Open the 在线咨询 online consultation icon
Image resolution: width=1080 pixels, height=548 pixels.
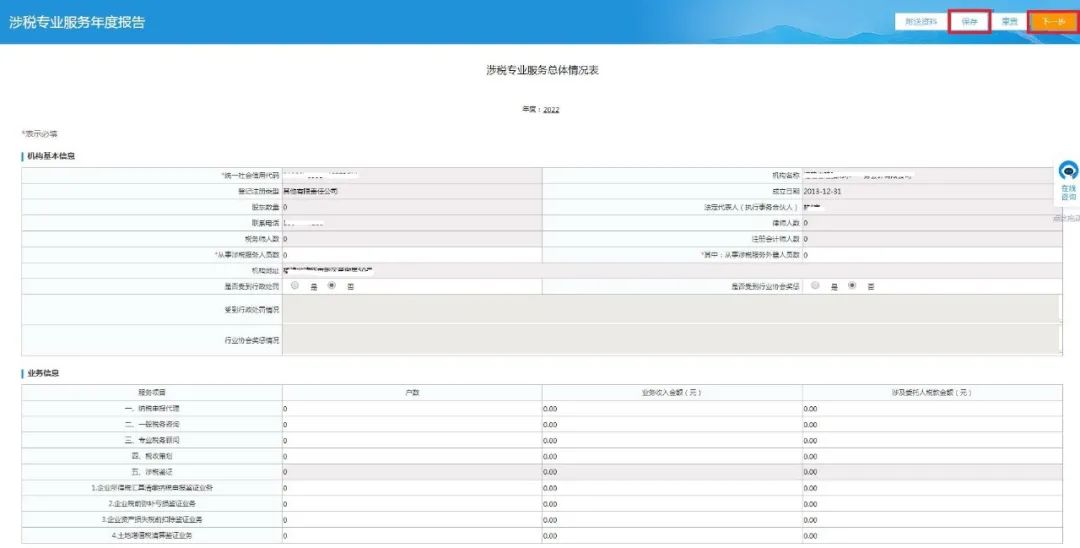pyautogui.click(x=1068, y=180)
